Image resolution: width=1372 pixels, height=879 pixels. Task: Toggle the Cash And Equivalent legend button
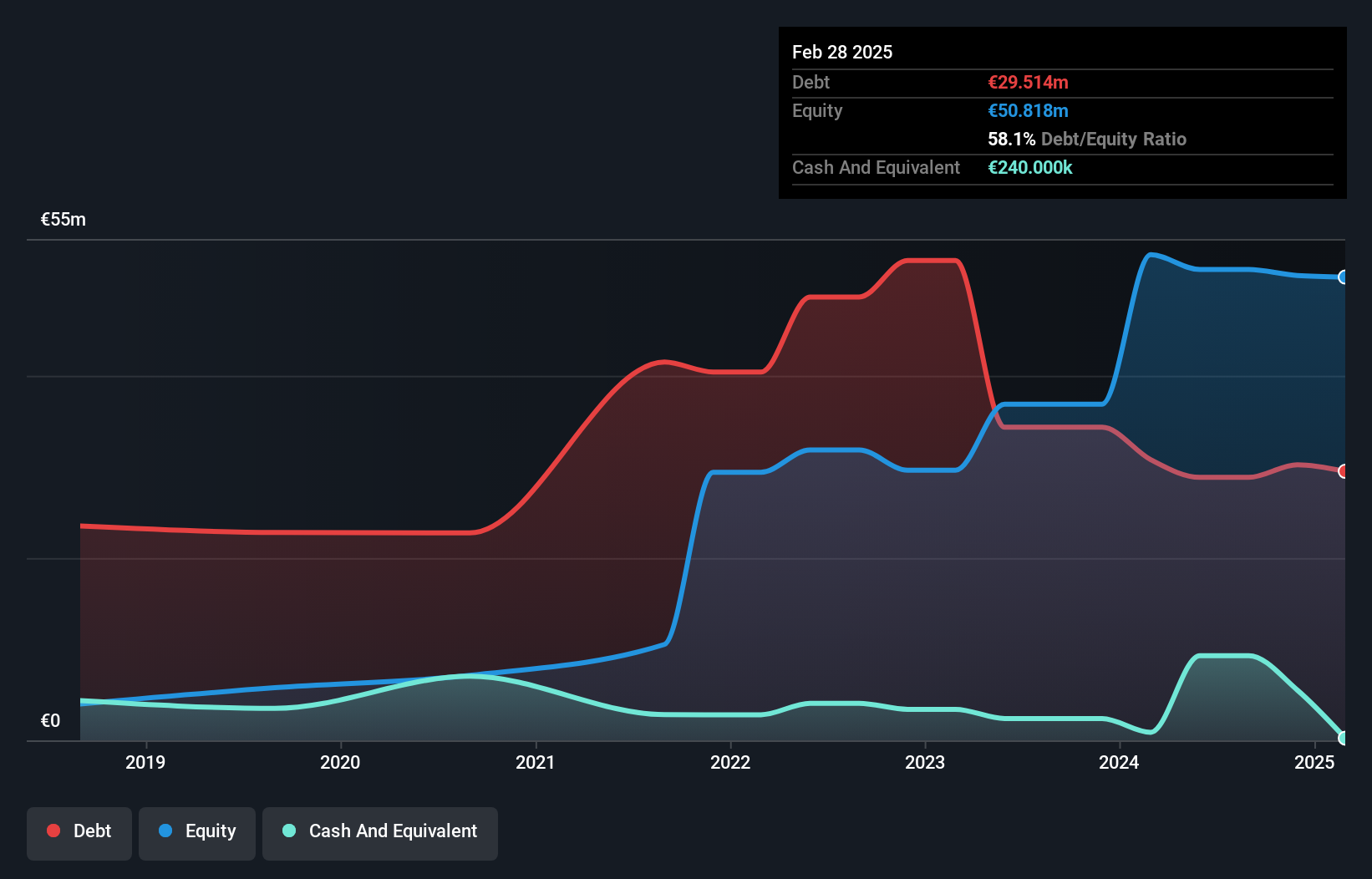380,833
